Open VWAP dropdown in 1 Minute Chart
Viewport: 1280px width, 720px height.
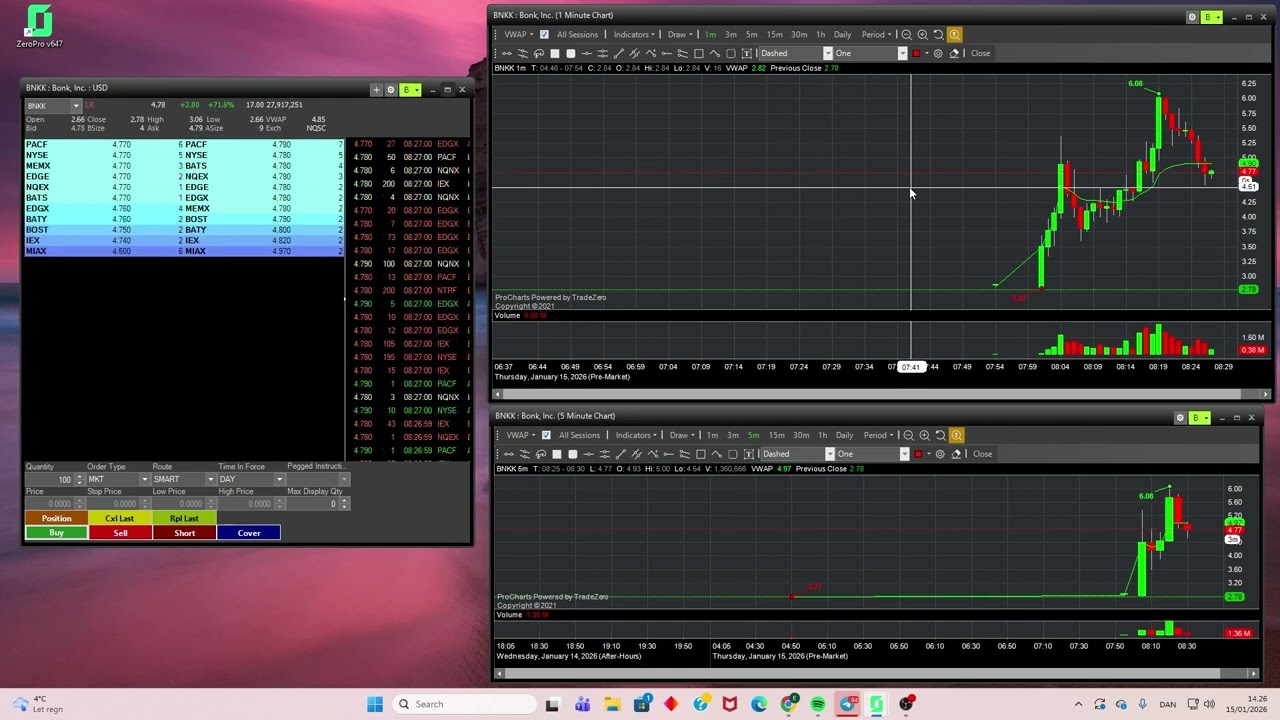coord(519,35)
